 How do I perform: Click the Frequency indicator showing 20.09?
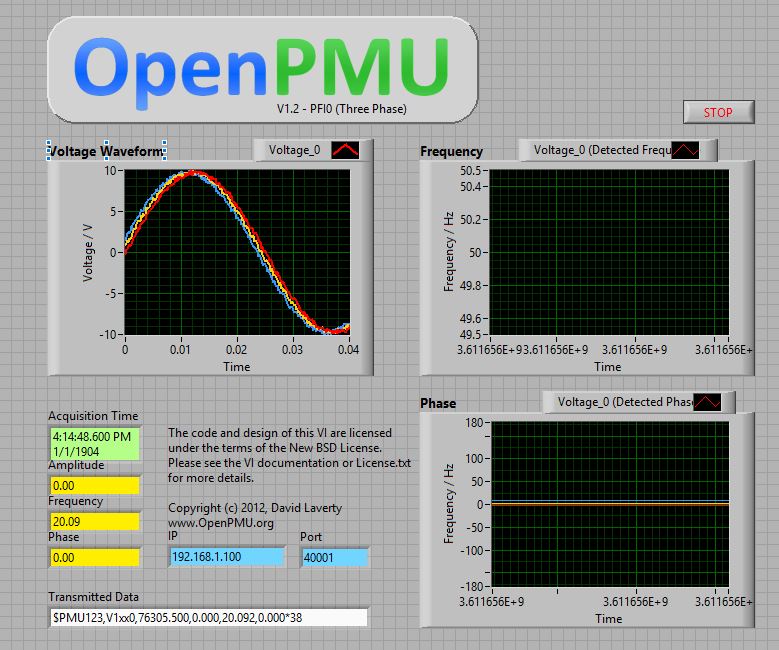94,521
